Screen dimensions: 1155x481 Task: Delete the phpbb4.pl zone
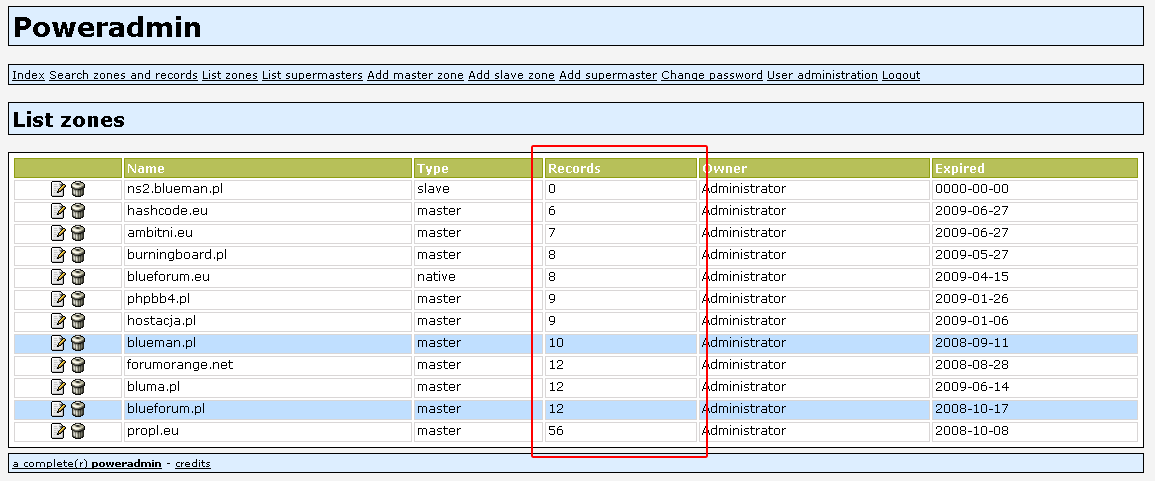[77, 299]
